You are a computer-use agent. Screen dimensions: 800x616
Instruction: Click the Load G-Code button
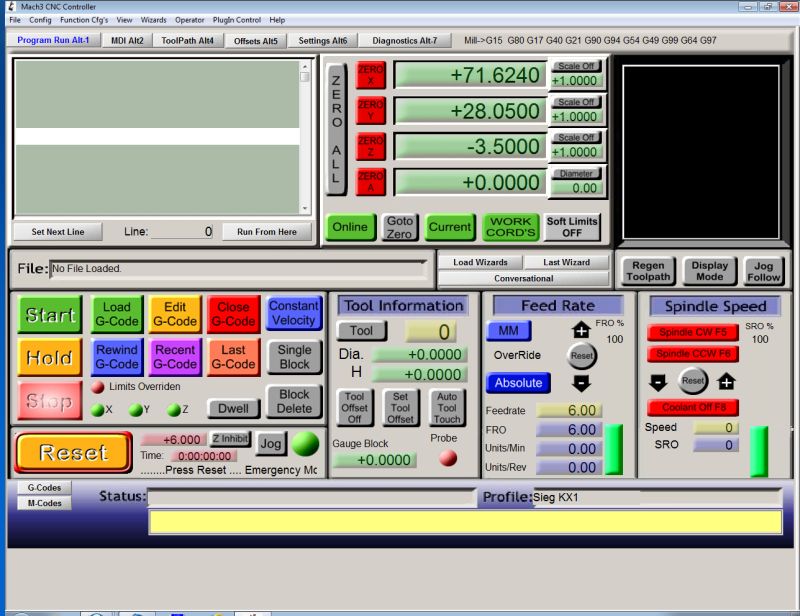[117, 314]
